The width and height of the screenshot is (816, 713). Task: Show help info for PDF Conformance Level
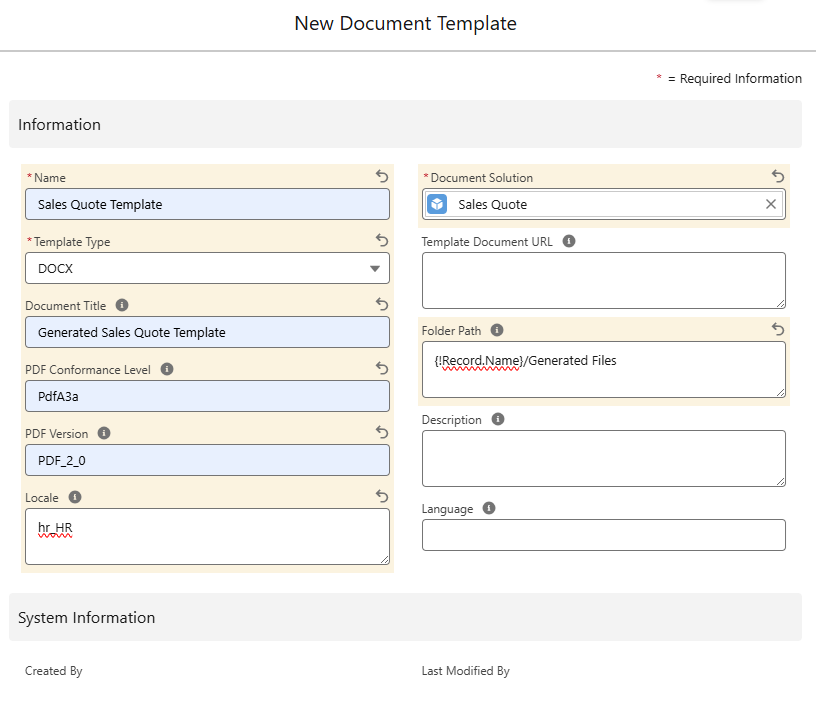[167, 369]
